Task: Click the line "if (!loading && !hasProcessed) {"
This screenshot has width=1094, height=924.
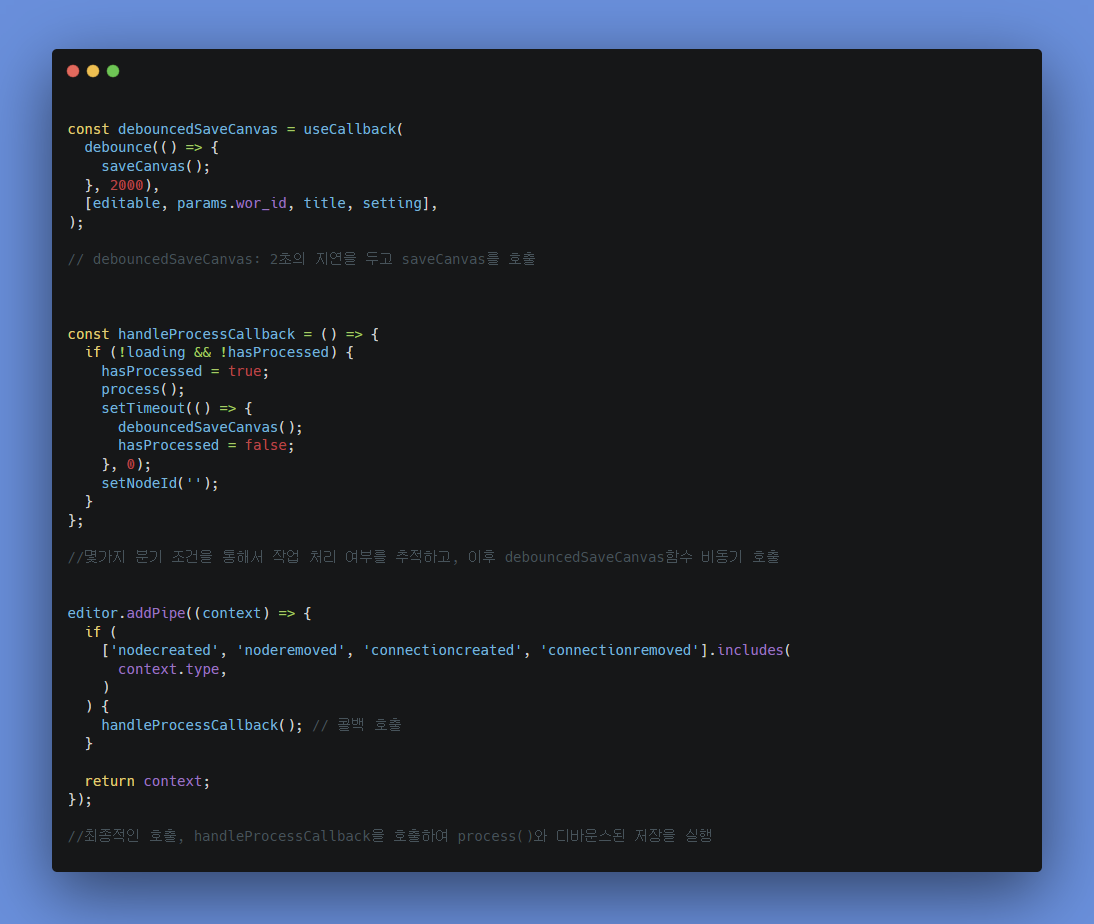Action: point(219,352)
